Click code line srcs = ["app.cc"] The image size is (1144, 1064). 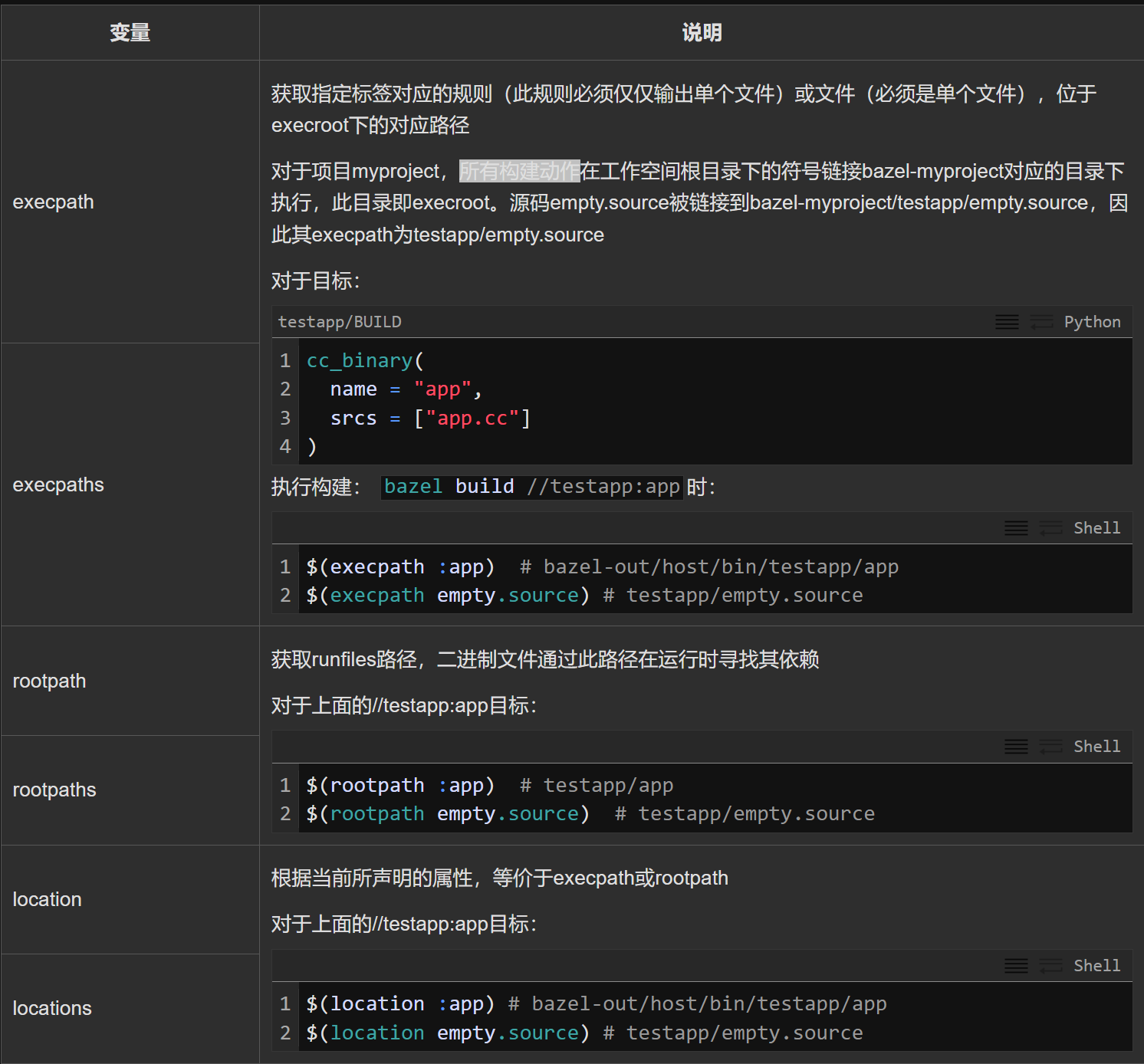[430, 418]
